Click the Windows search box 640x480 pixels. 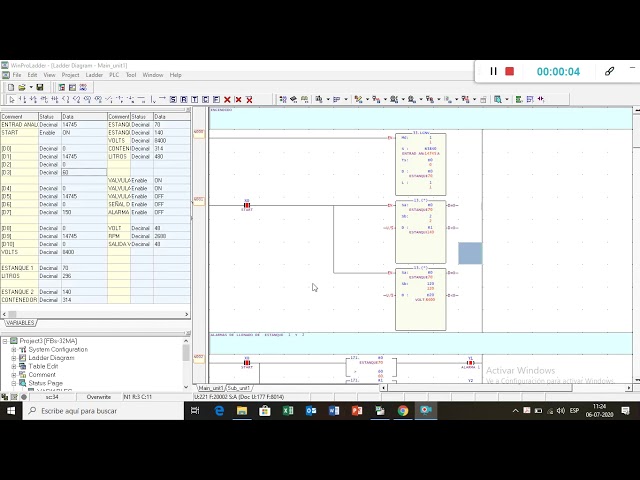[x=103, y=411]
